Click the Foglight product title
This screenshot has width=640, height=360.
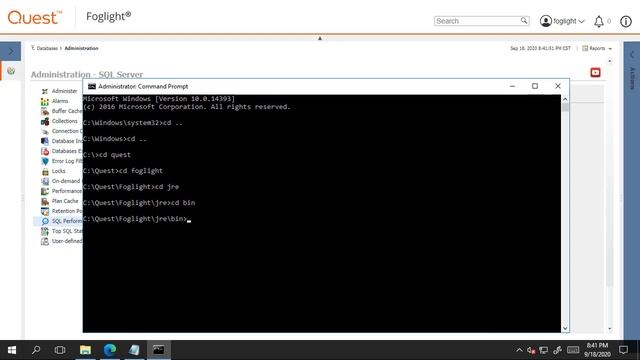[109, 16]
